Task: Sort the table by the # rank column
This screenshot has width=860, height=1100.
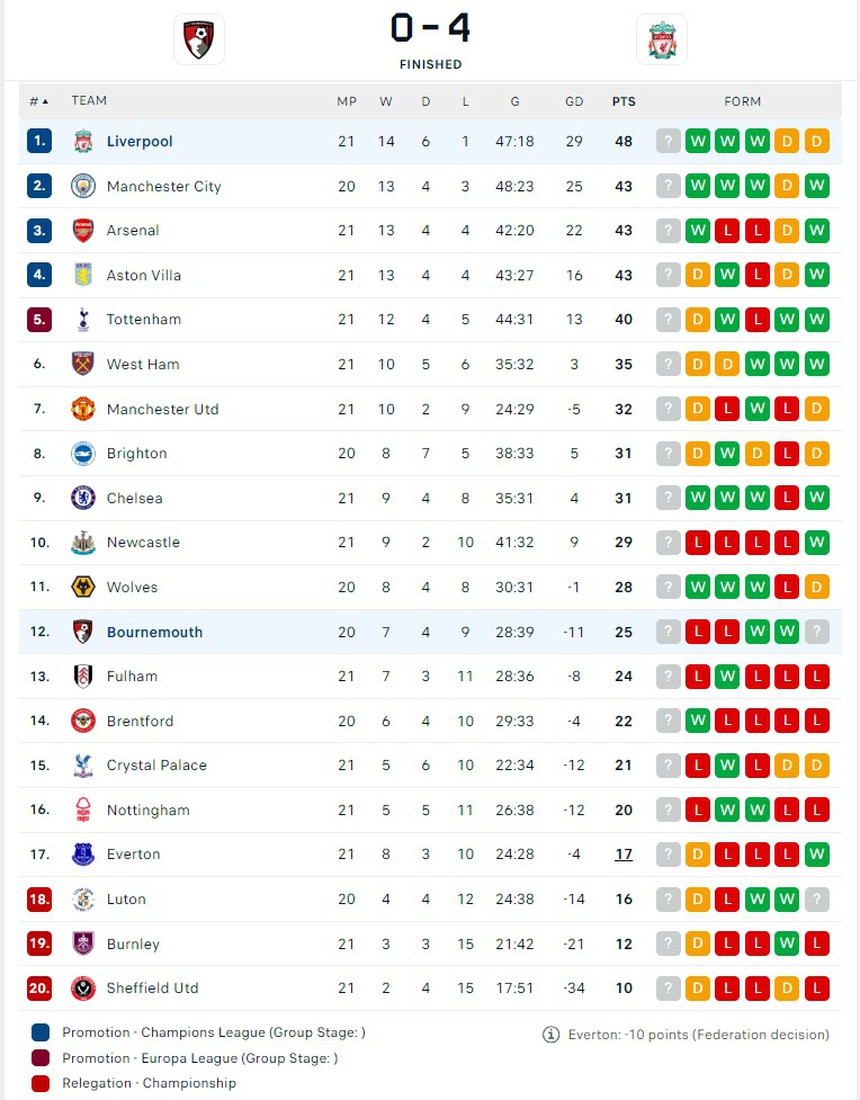Action: (x=39, y=101)
